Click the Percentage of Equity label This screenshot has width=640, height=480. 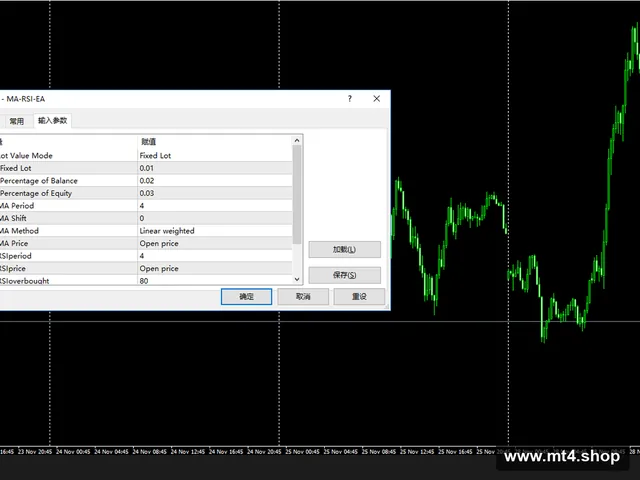click(x=36, y=193)
